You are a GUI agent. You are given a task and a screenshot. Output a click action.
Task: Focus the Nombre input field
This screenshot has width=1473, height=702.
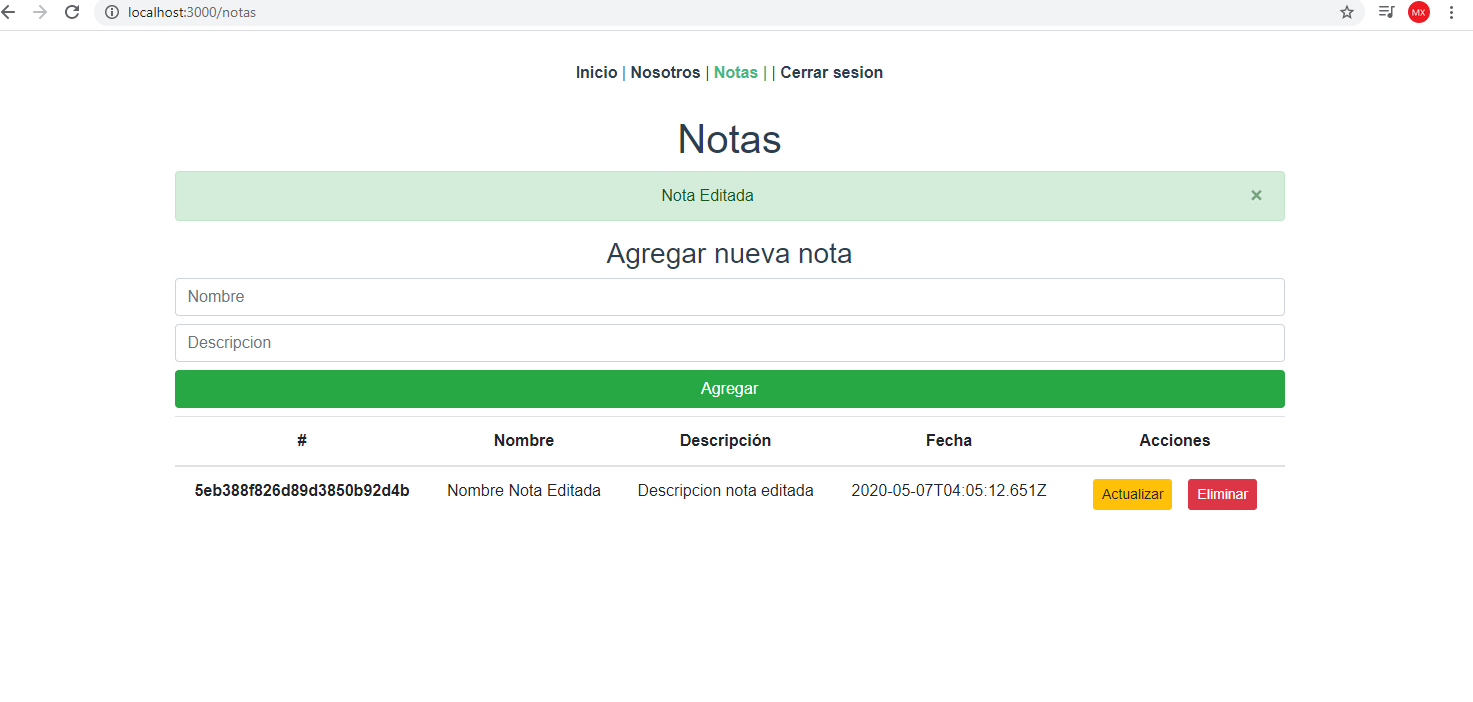729,296
